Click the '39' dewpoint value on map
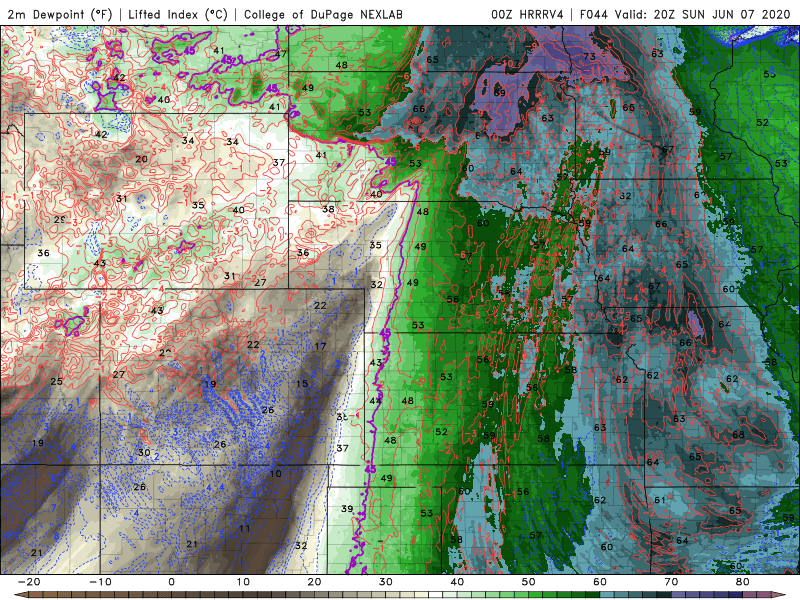Viewport: 800px width, 600px height. click(347, 509)
